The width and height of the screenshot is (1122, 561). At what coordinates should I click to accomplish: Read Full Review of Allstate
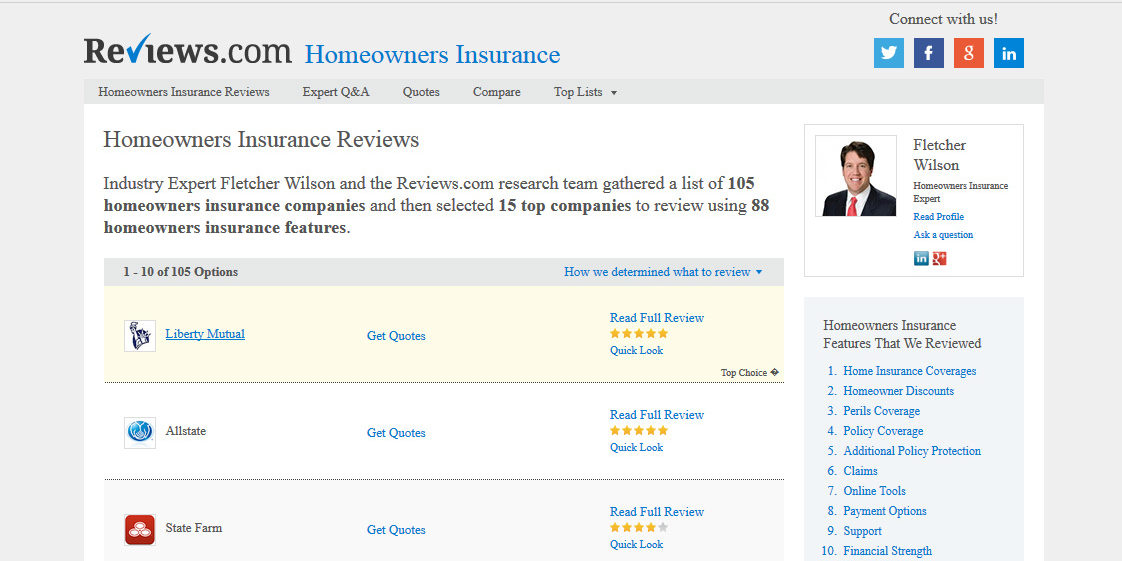(657, 415)
